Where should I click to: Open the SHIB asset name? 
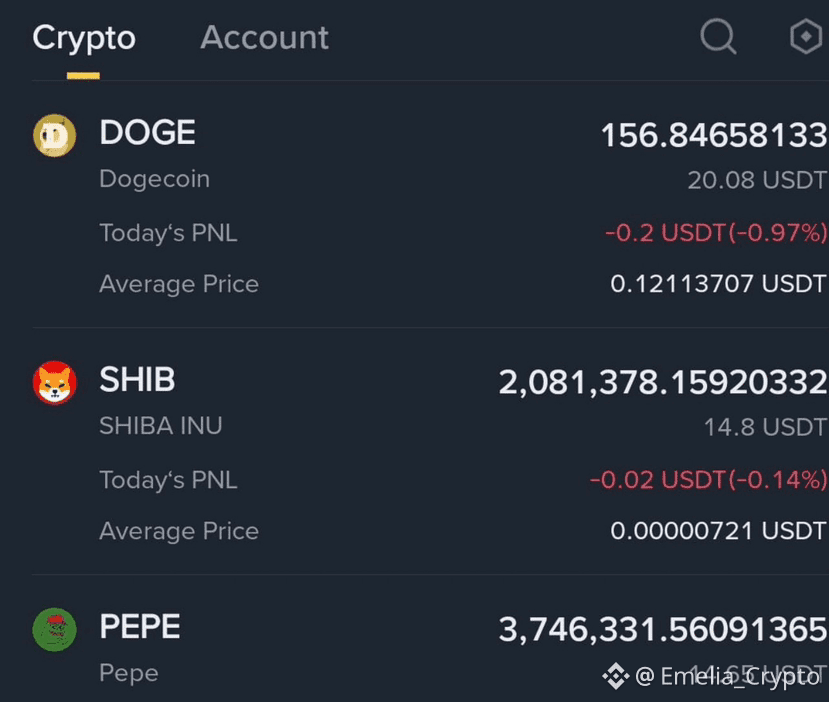tap(137, 380)
